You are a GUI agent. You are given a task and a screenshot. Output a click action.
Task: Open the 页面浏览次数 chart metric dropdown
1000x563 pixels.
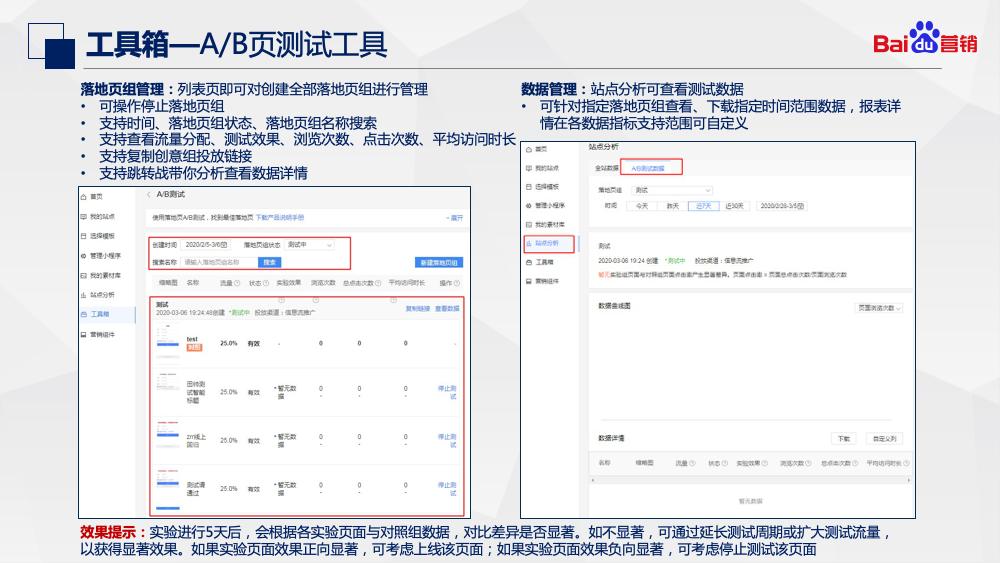[879, 308]
